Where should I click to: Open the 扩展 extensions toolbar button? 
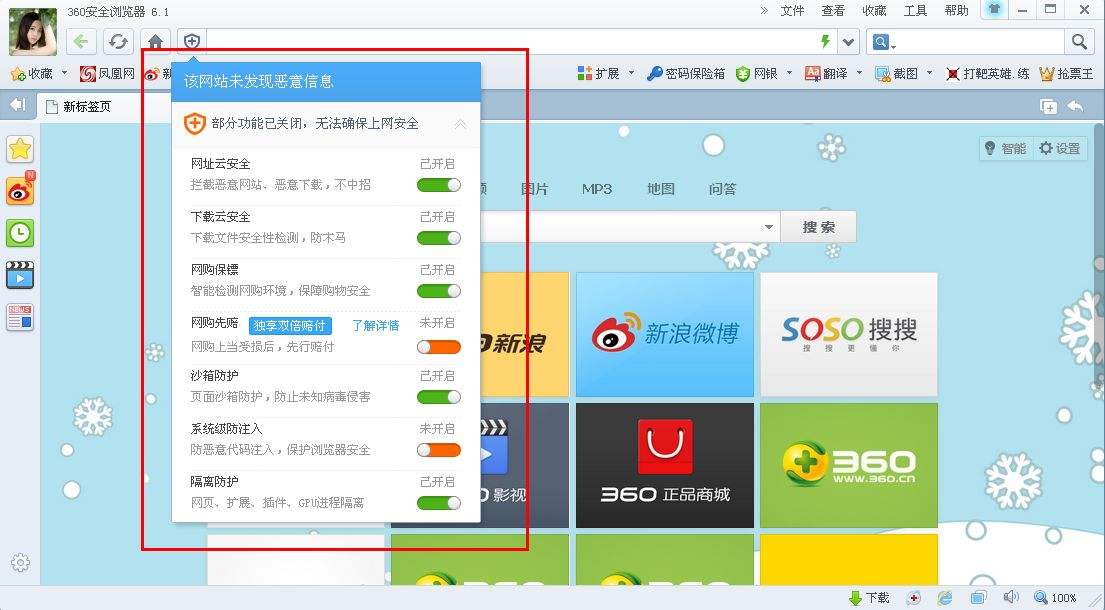598,73
